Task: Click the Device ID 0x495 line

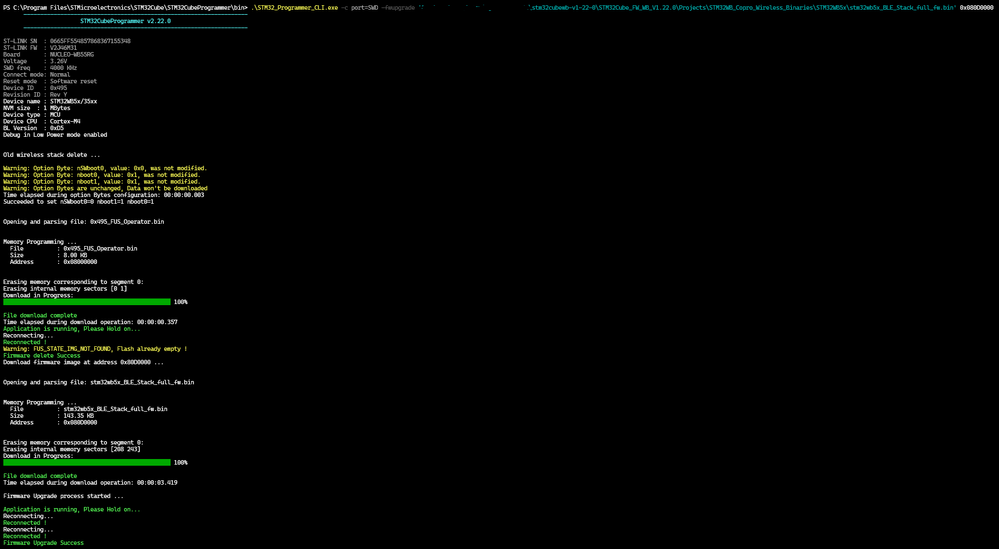Action: click(35, 88)
